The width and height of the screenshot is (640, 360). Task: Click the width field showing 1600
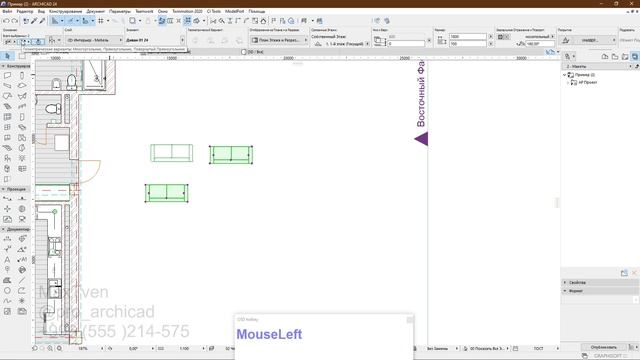click(467, 36)
